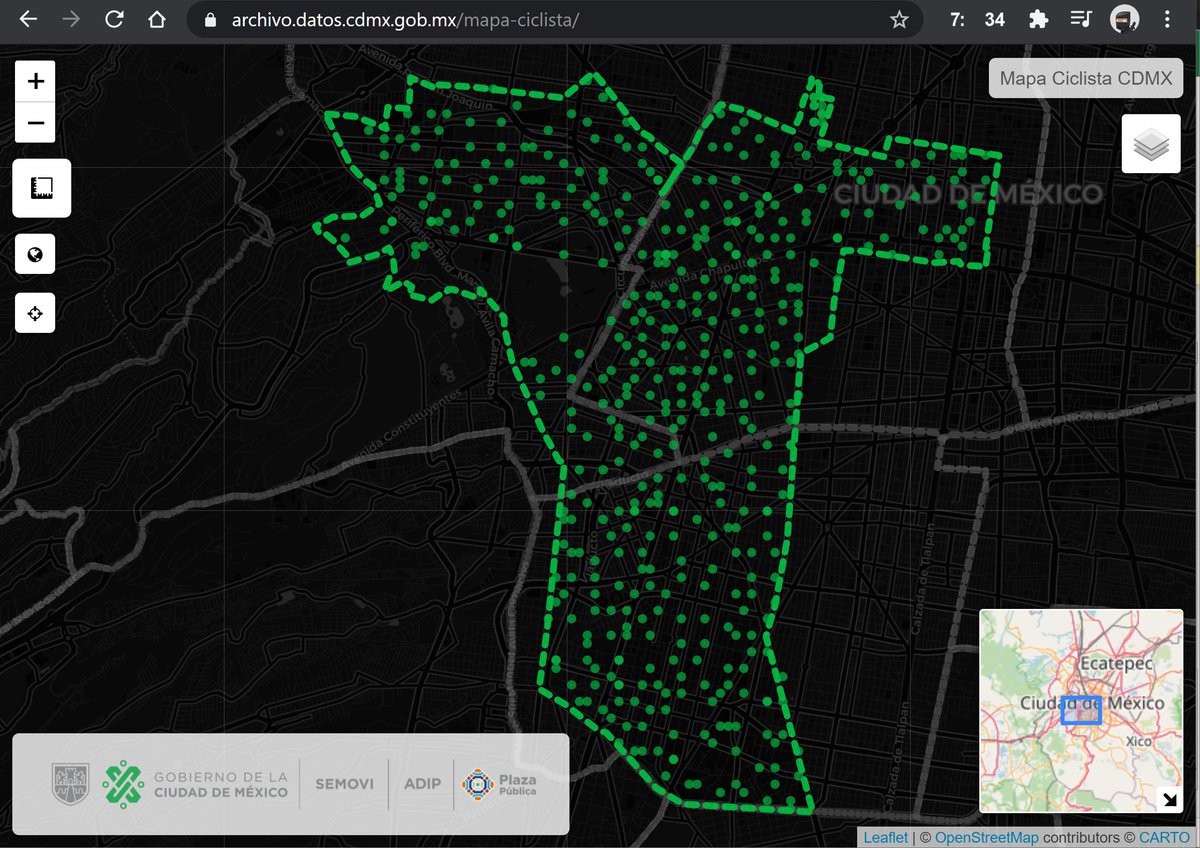
Task: Click the Mapa Ciclista CDMX title button
Action: coord(1085,78)
